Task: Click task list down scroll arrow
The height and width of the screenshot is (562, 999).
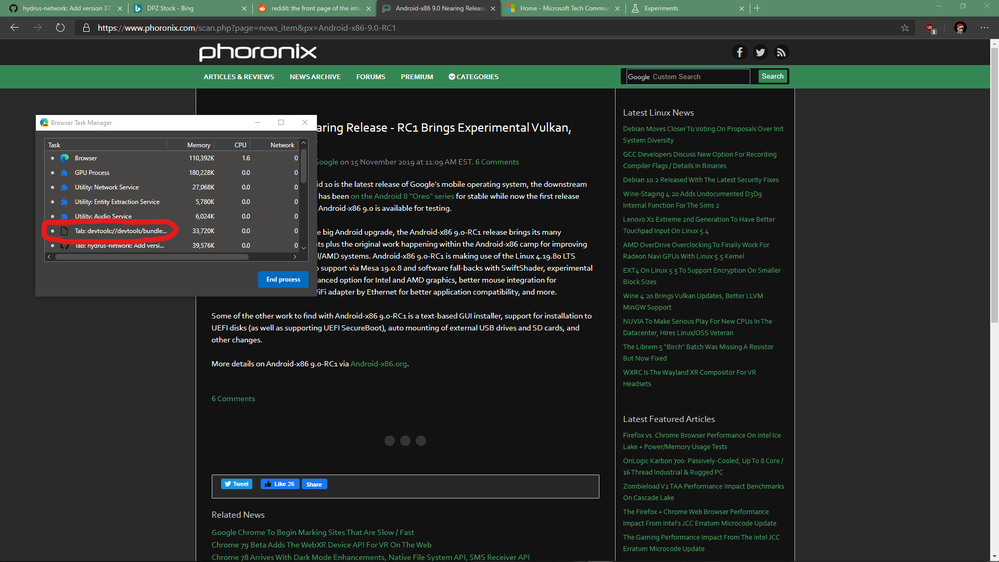Action: pyautogui.click(x=303, y=248)
